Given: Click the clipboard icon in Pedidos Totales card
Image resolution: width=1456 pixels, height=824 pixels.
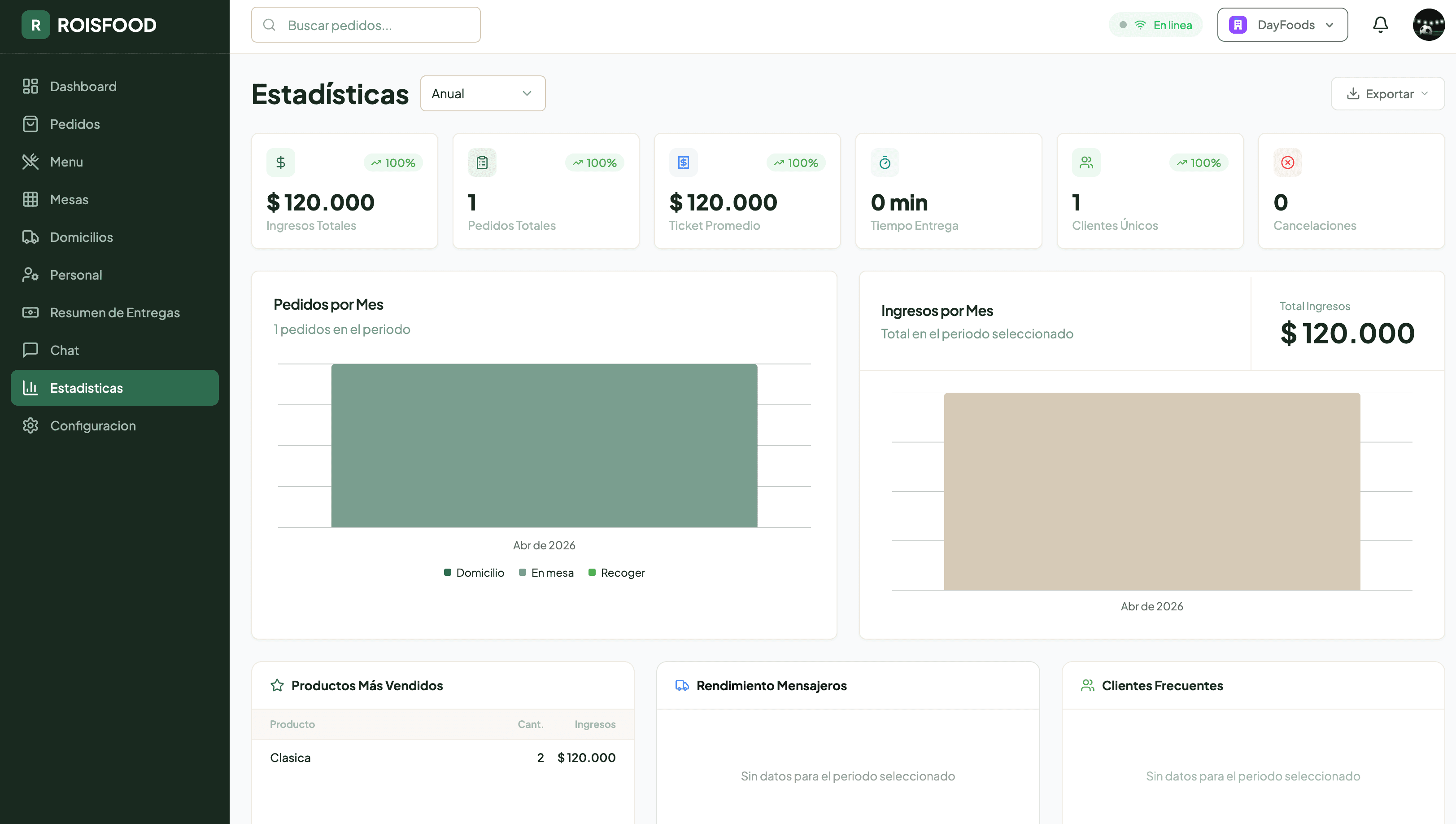Looking at the screenshot, I should tap(482, 162).
